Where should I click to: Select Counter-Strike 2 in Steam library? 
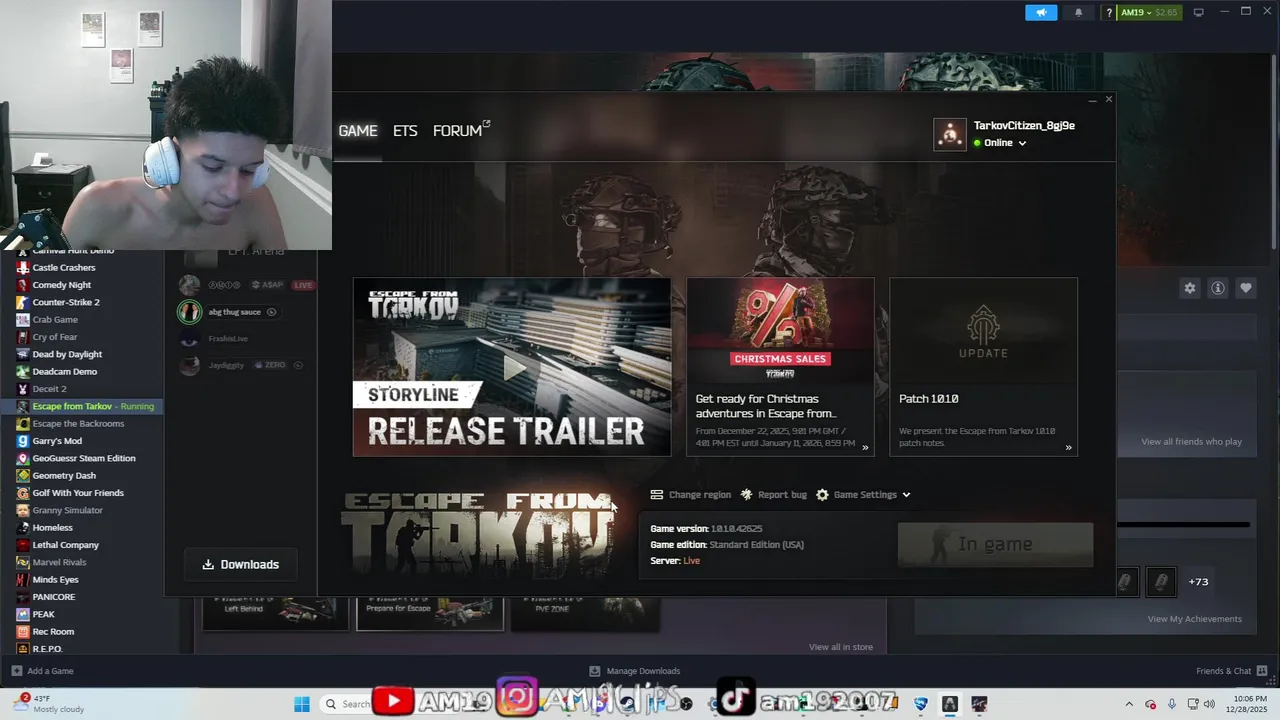click(x=66, y=302)
